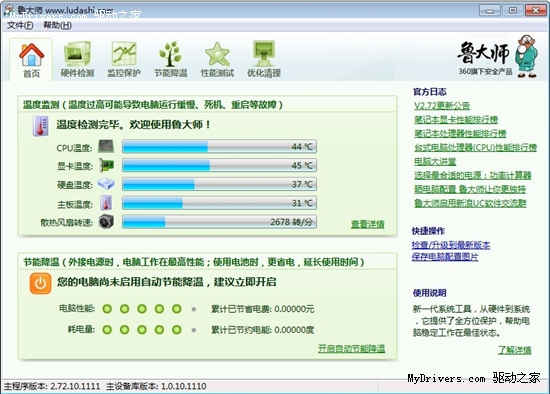Open the 文件(F) menu

(20, 25)
